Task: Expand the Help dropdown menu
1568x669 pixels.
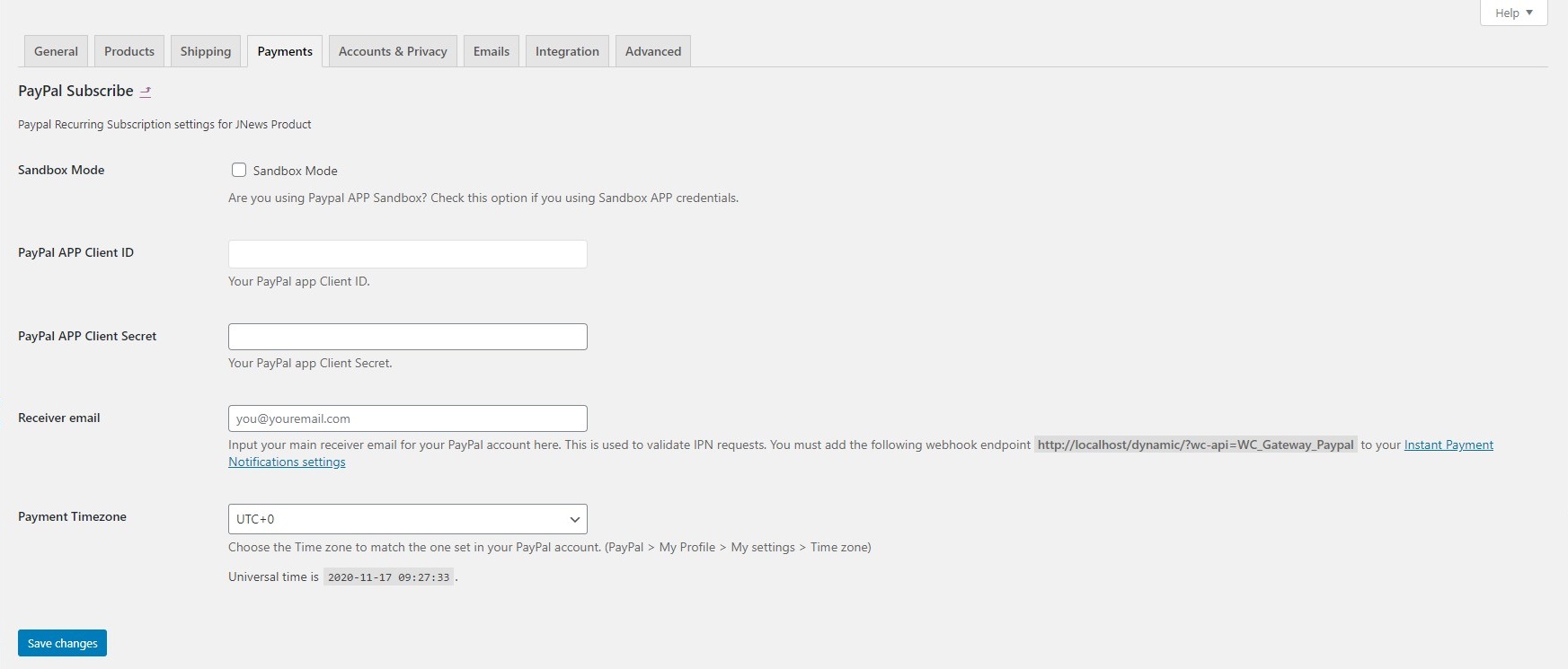Action: click(1513, 13)
